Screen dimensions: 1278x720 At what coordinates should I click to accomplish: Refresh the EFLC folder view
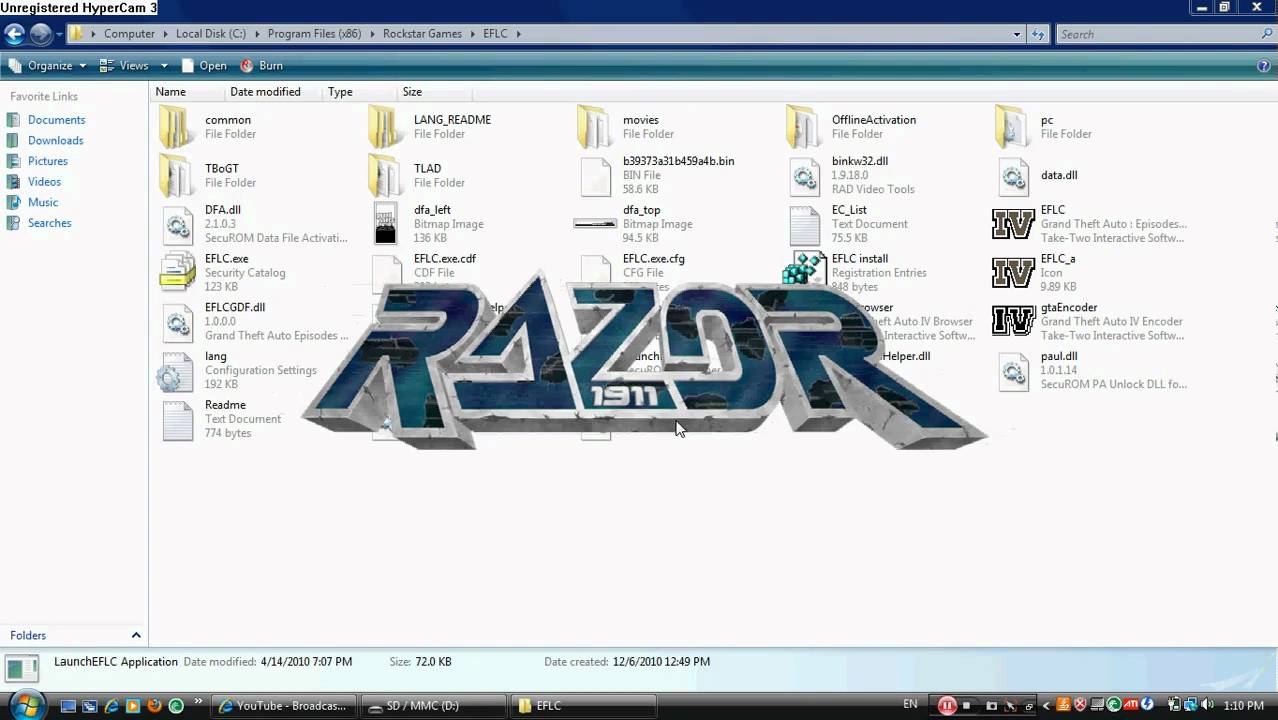click(x=1038, y=34)
